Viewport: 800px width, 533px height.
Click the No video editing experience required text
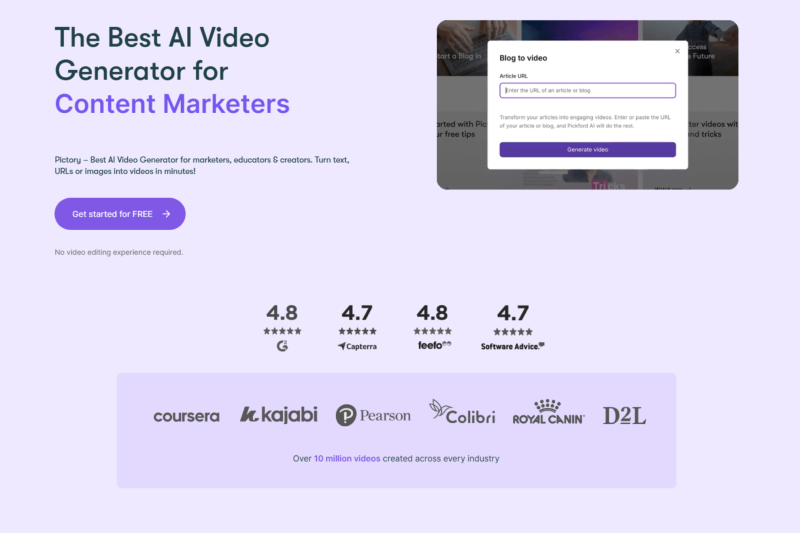(119, 252)
